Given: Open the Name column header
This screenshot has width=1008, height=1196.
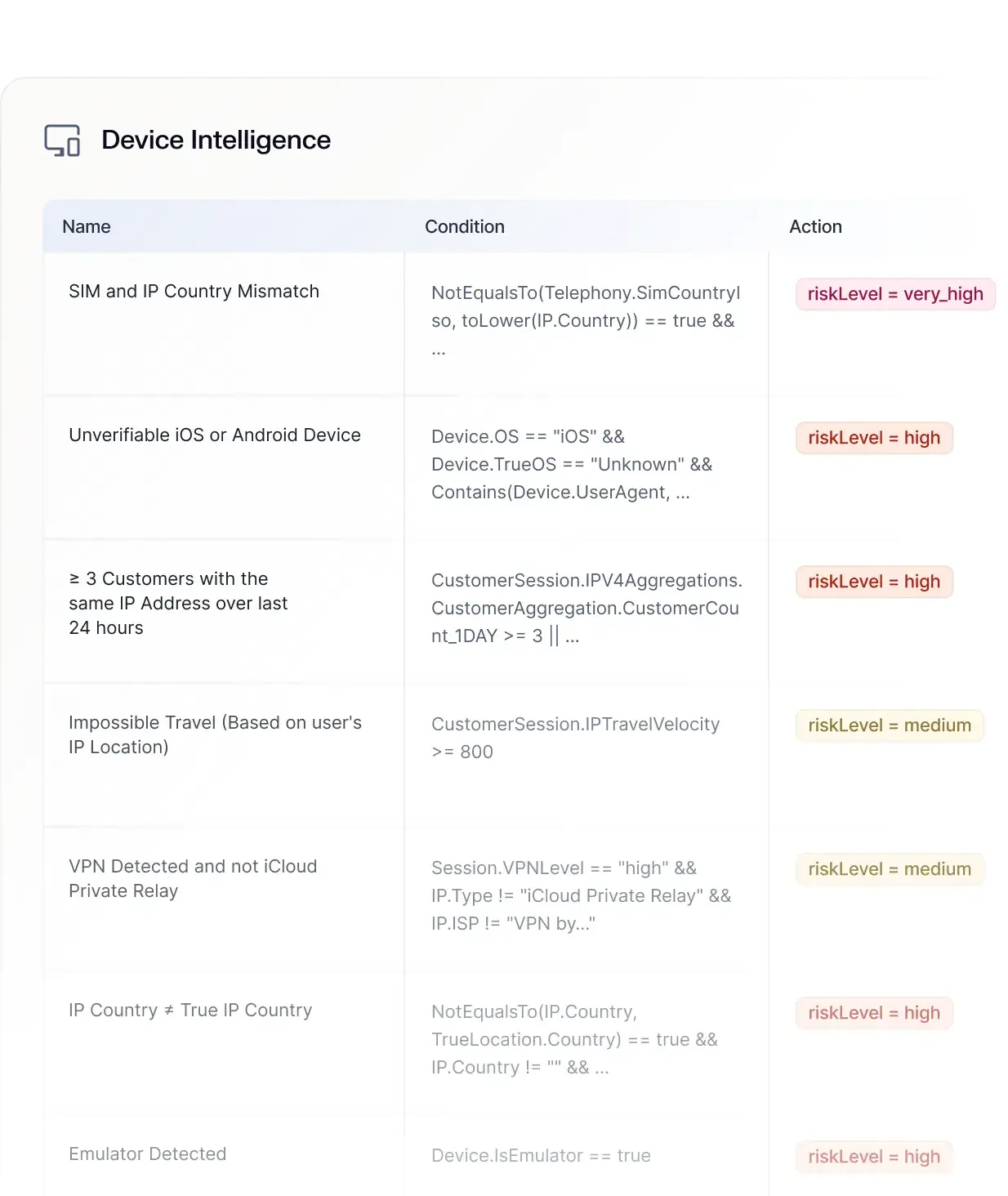Looking at the screenshot, I should 86,226.
